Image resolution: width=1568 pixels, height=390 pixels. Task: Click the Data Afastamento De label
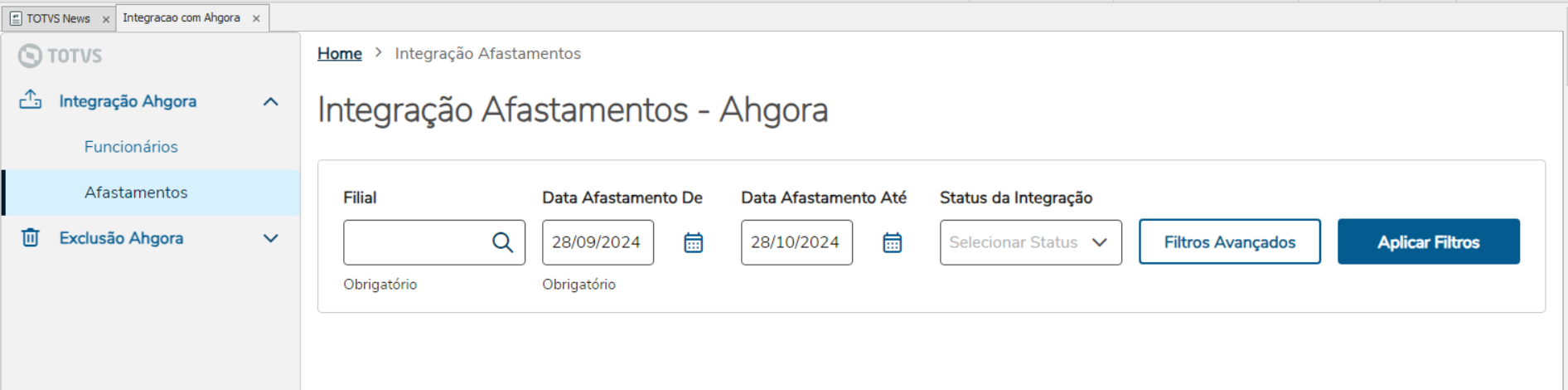622,197
